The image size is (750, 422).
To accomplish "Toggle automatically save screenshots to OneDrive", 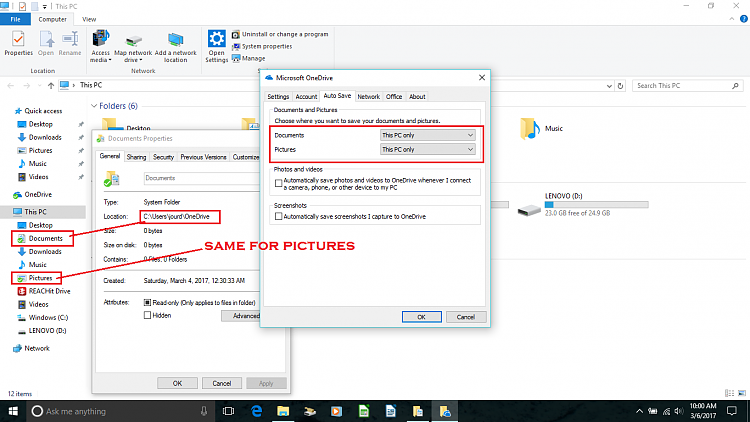I will coord(278,216).
